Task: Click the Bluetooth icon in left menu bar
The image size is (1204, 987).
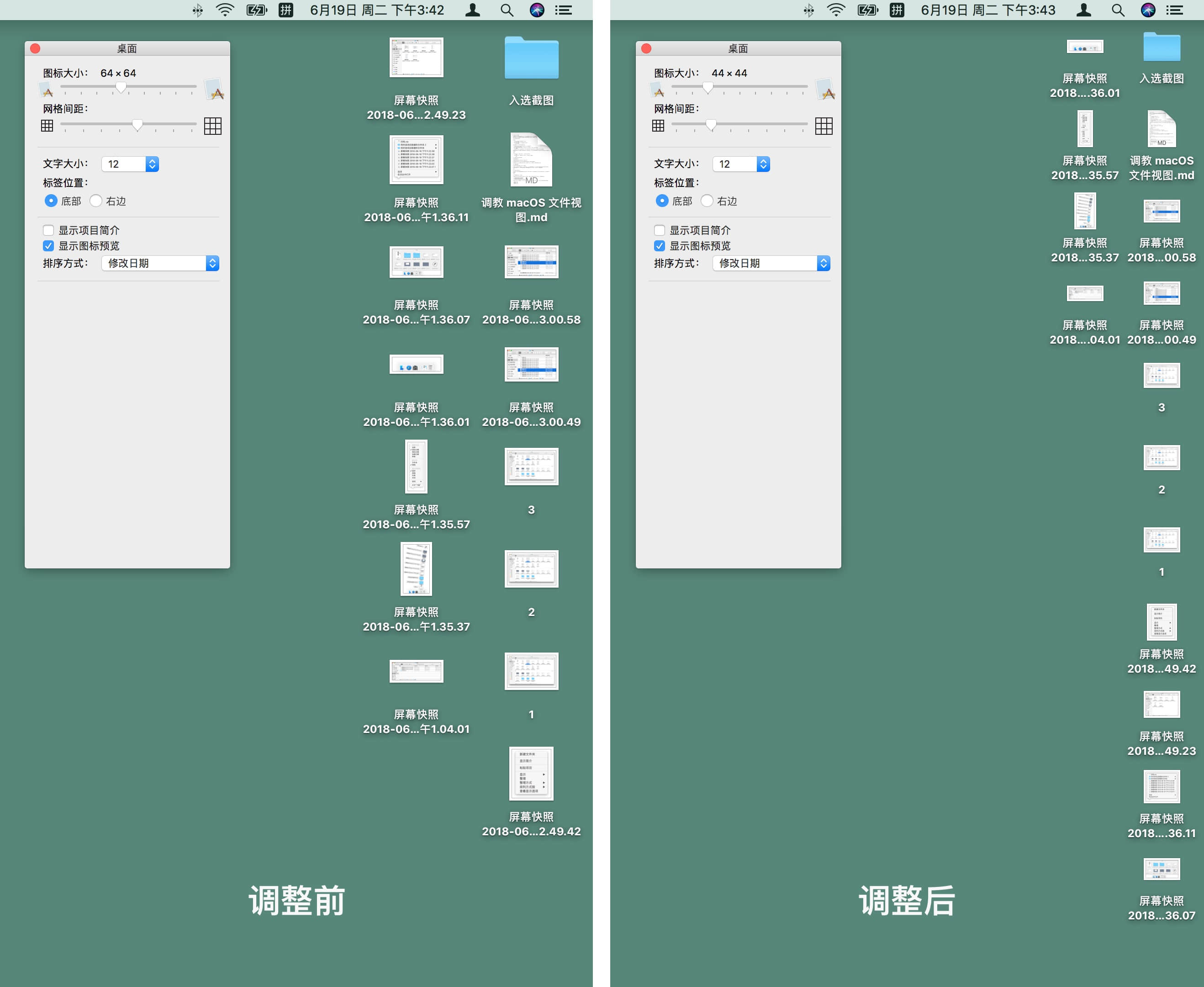Action: [197, 10]
